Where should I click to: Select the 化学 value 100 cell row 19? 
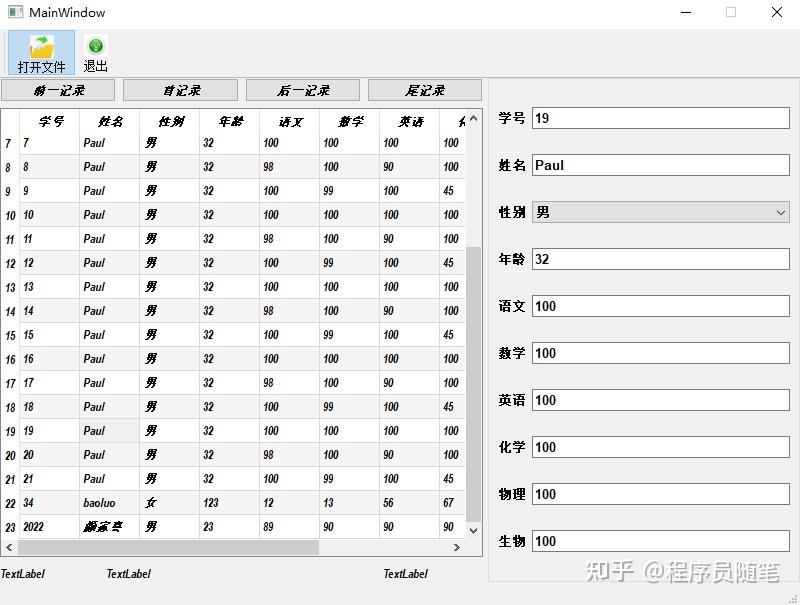click(451, 431)
